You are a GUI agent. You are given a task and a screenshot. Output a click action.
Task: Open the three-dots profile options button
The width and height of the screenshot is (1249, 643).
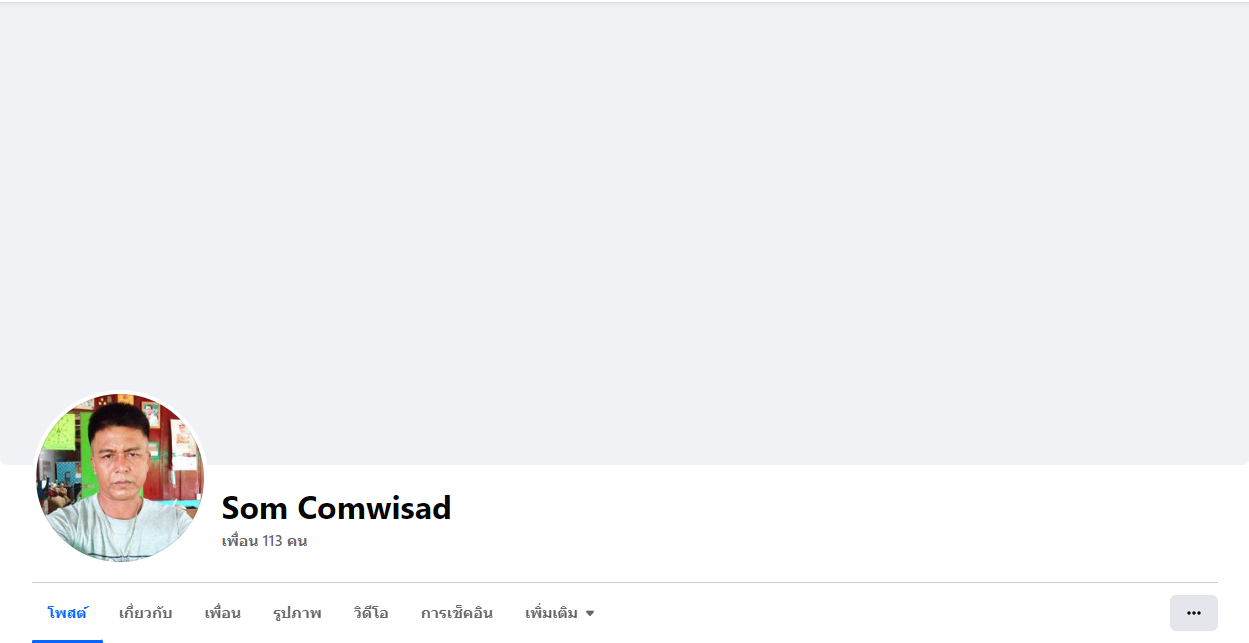coord(1193,613)
